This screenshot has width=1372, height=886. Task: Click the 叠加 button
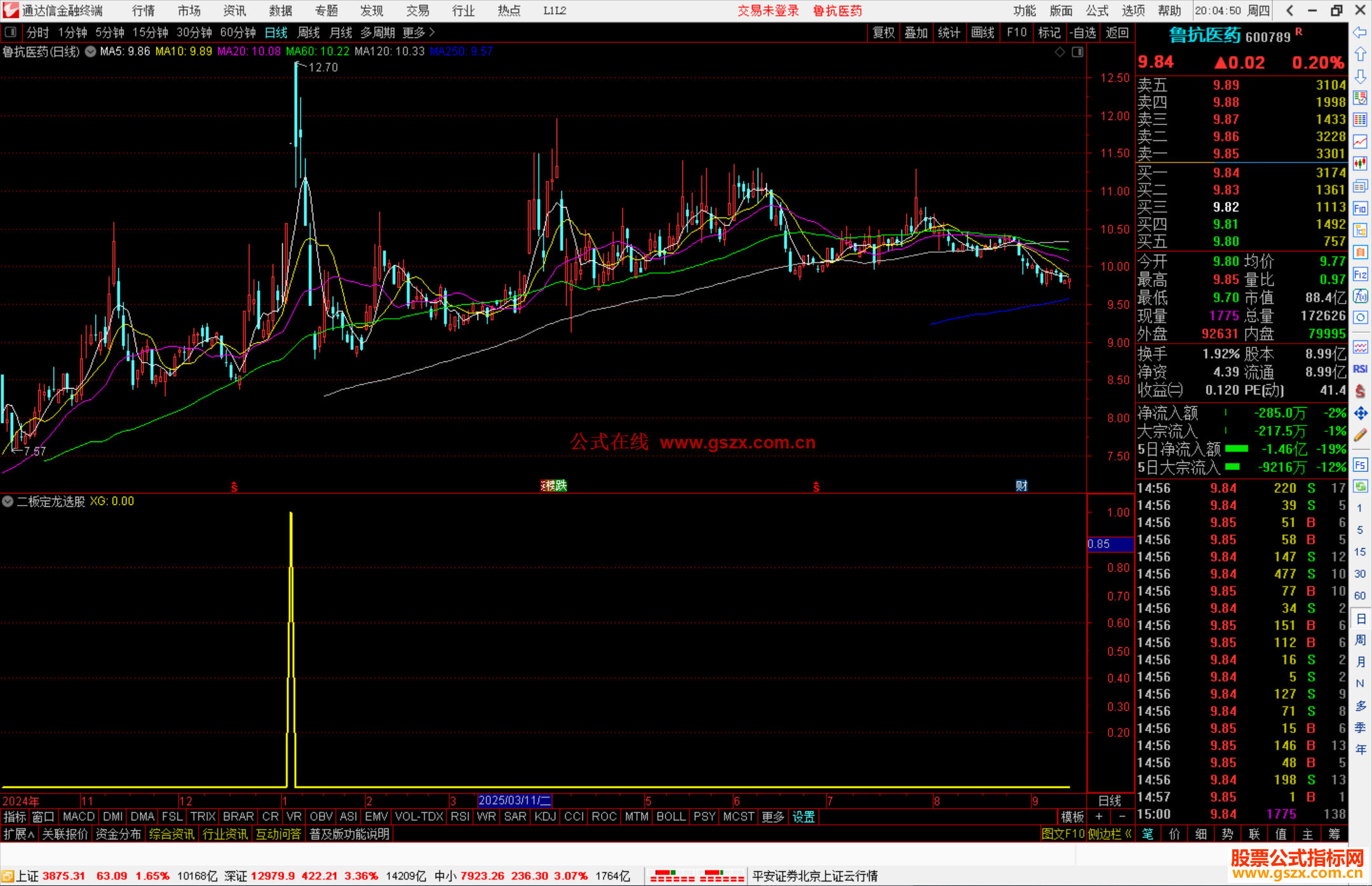[x=917, y=32]
